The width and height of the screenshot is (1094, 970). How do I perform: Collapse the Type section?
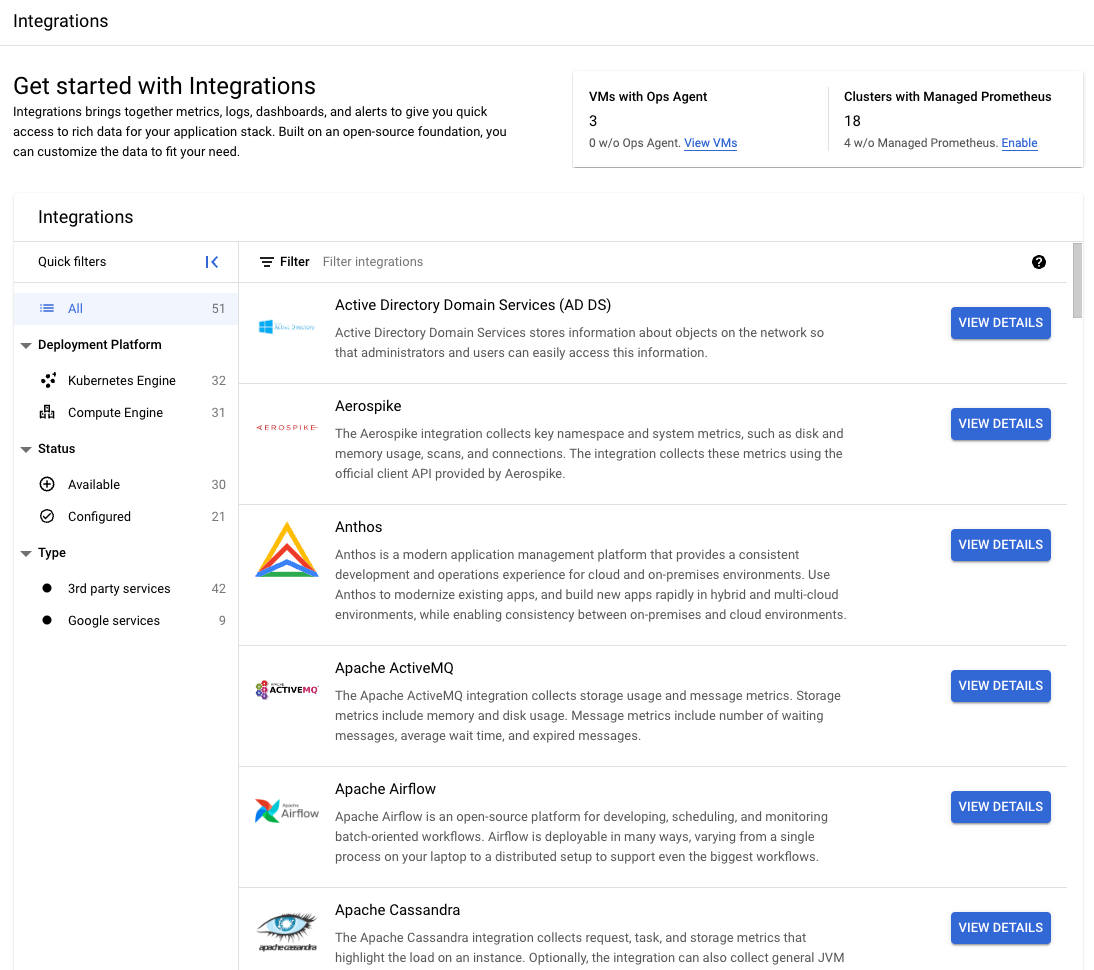click(x=25, y=552)
